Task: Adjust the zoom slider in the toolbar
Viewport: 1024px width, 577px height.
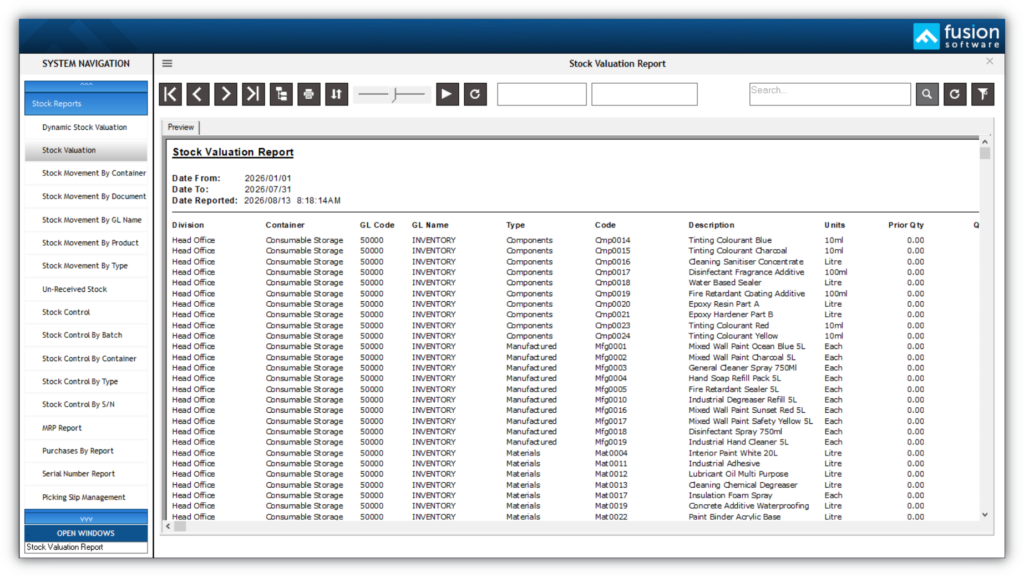Action: [392, 95]
